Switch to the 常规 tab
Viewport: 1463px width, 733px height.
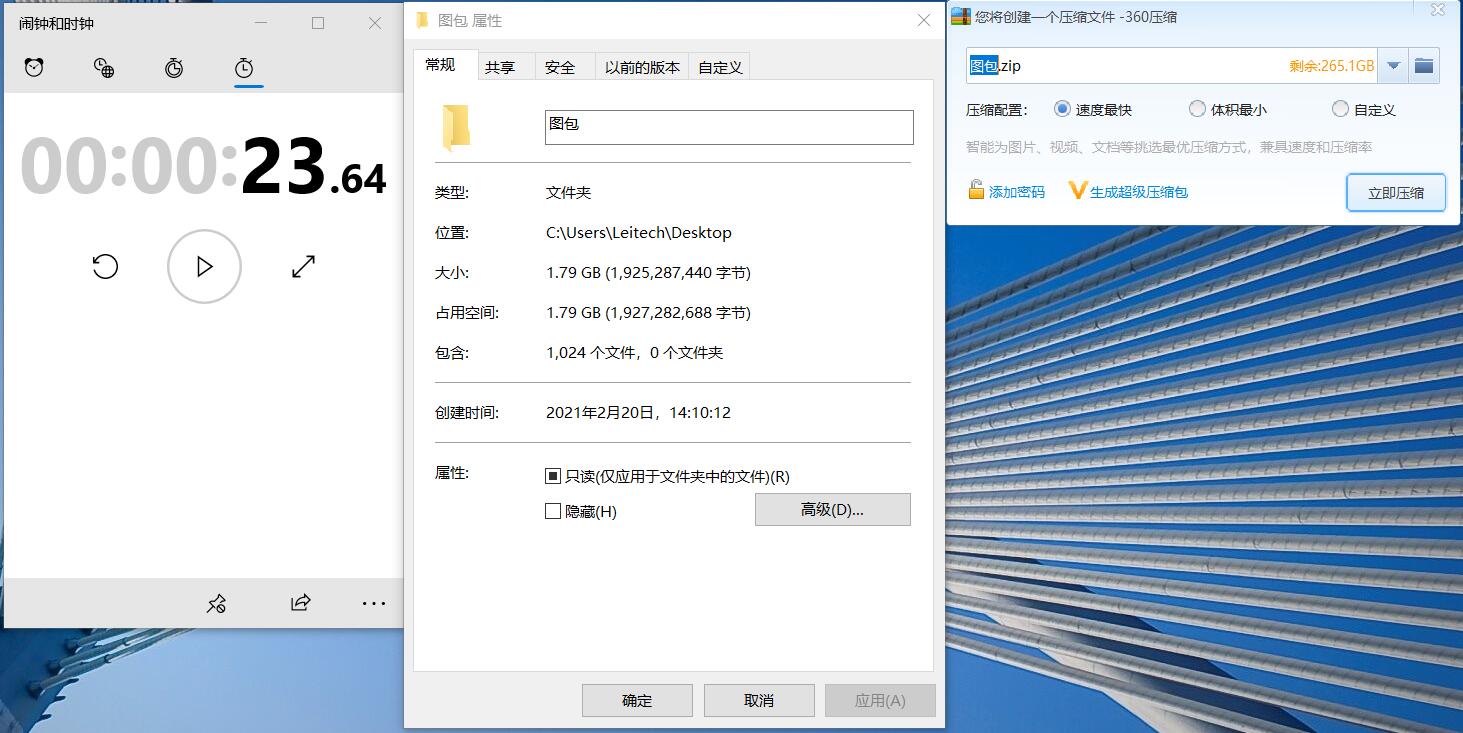click(x=440, y=65)
